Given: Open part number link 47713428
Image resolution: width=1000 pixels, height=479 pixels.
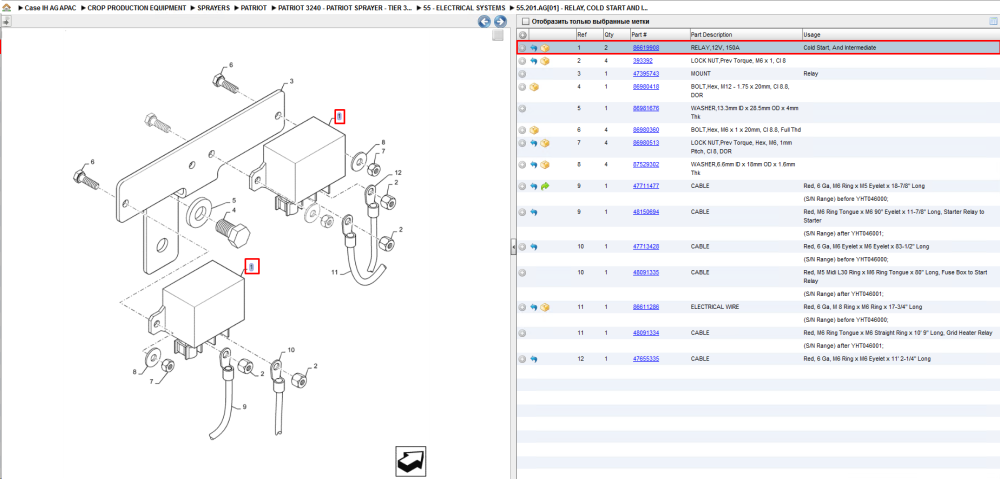Looking at the screenshot, I should pyautogui.click(x=645, y=246).
